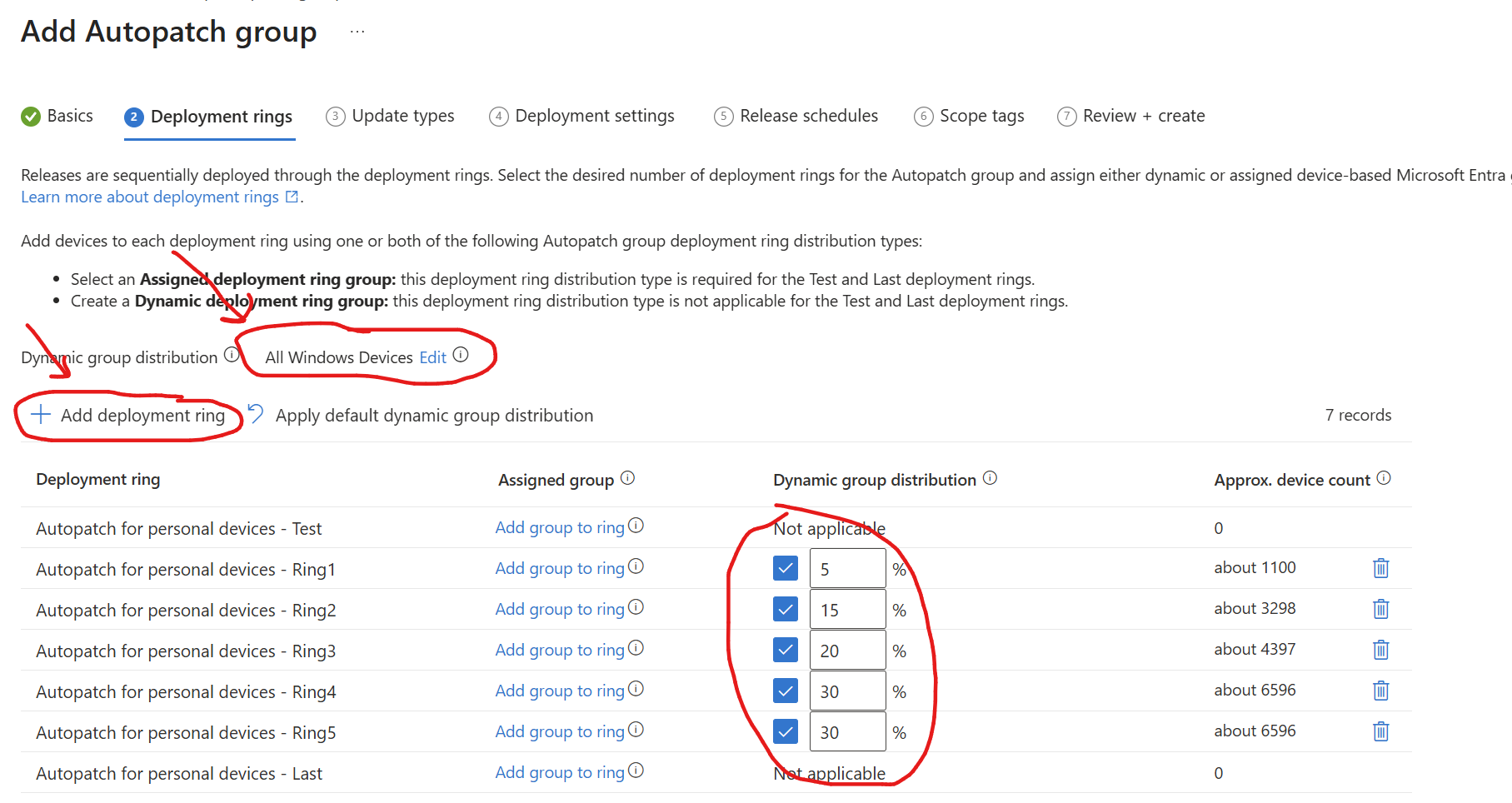Screen dimensions: 1512x803
Task: Delete the Ring3 deployment ring
Action: 1380,650
